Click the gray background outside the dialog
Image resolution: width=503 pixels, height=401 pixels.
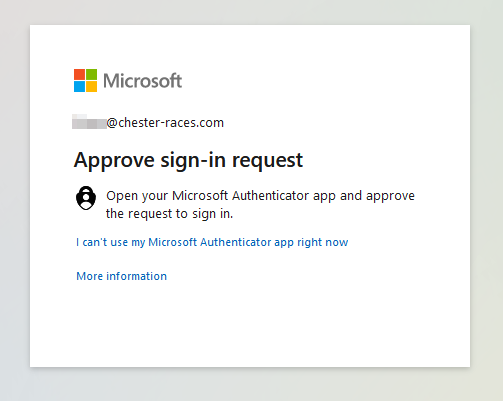[250, 385]
